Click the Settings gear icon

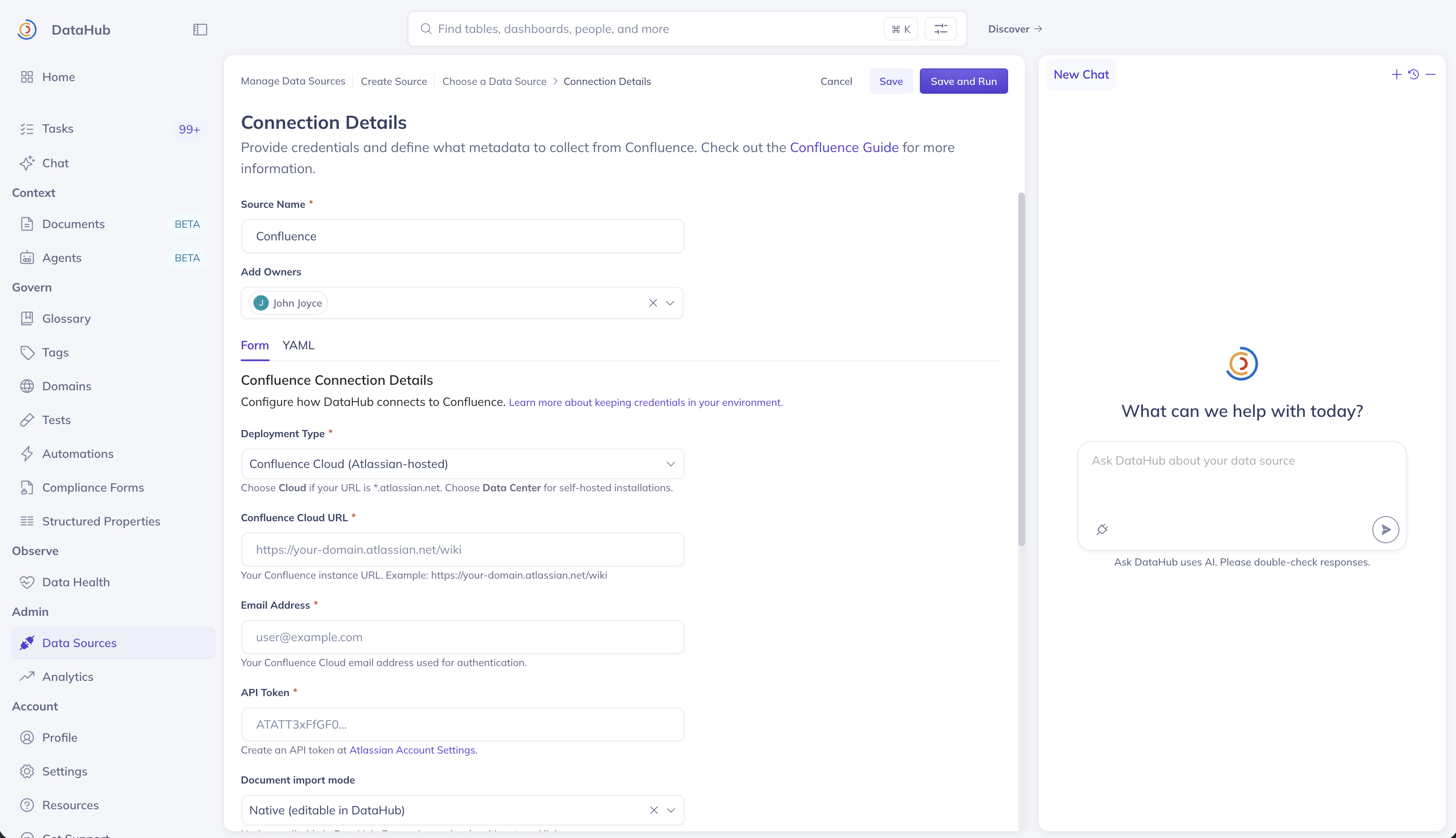(27, 772)
